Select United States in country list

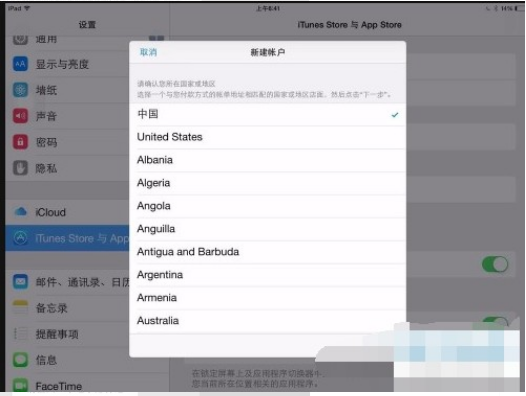pyautogui.click(x=267, y=137)
